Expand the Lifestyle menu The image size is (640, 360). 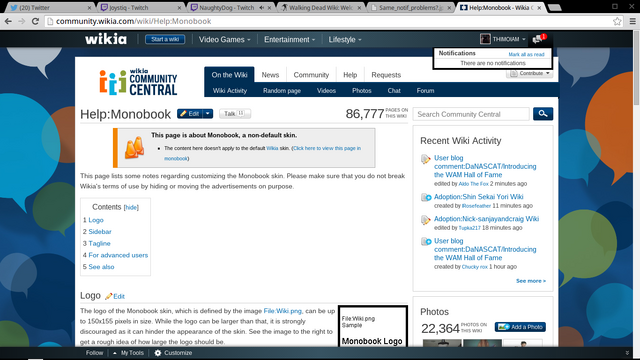345,40
